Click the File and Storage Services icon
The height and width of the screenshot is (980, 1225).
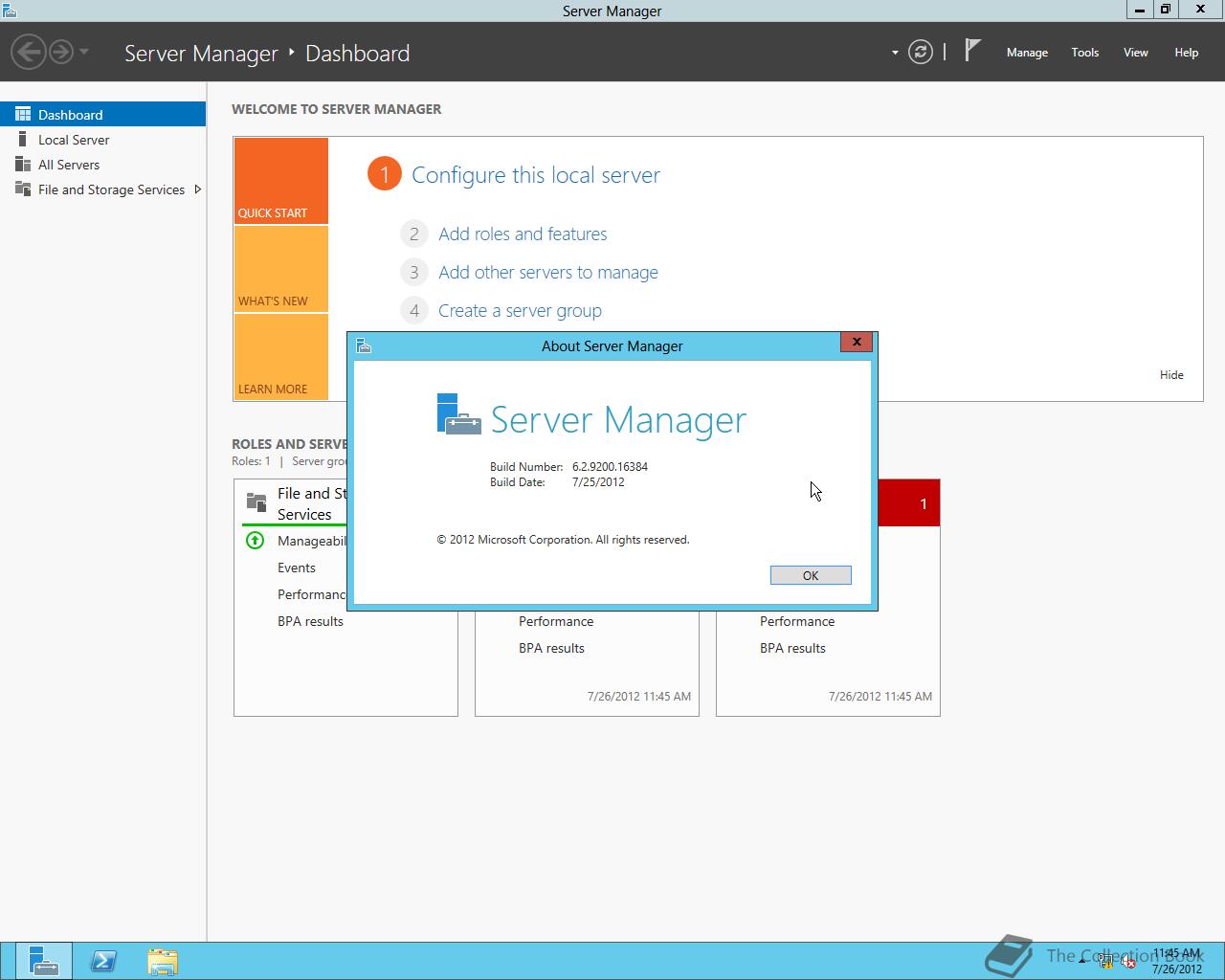pyautogui.click(x=23, y=189)
